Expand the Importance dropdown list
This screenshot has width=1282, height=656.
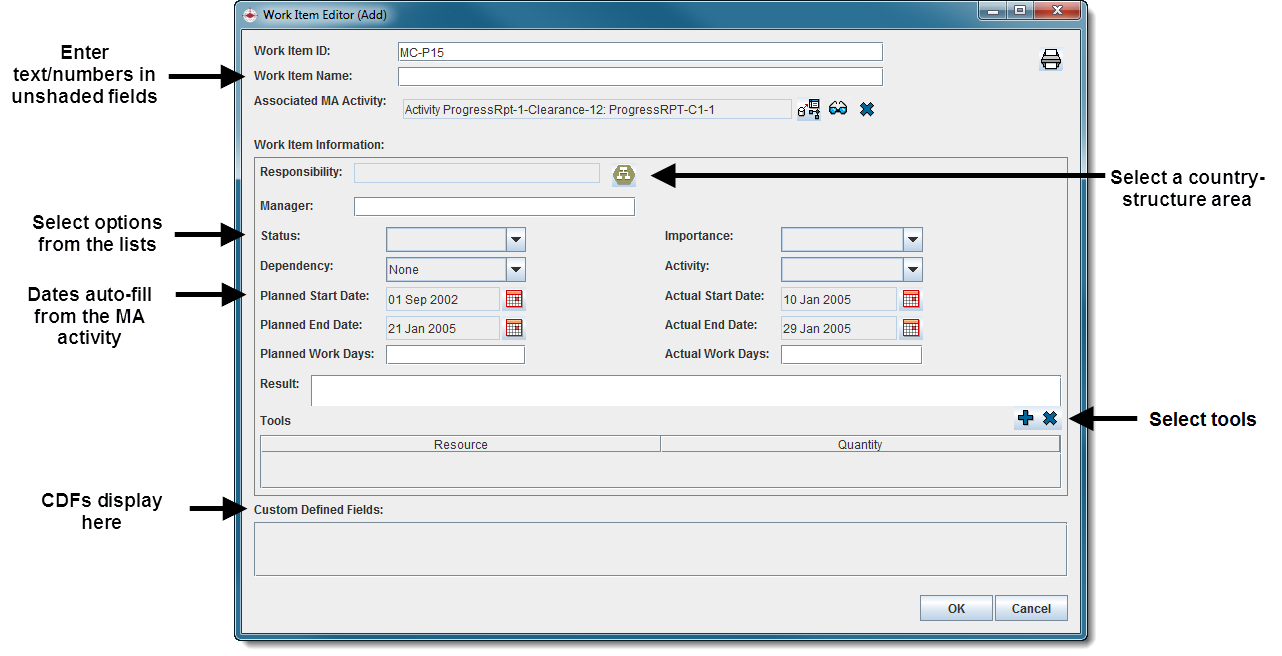point(912,240)
